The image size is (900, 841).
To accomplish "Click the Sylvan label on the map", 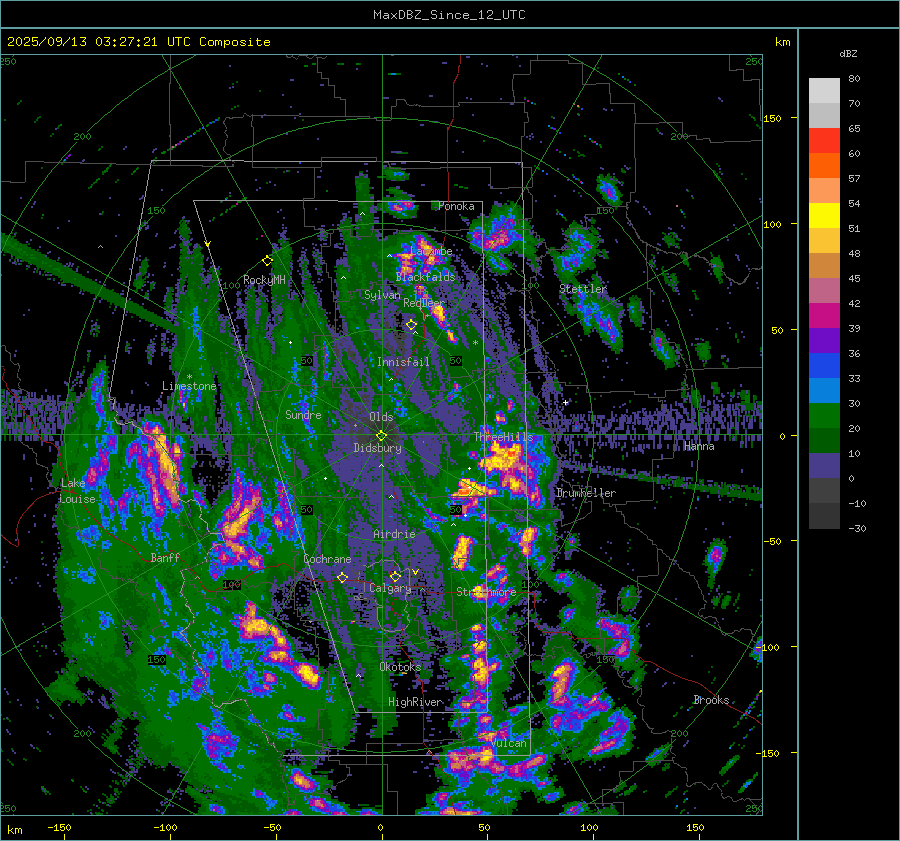I will pos(382,295).
